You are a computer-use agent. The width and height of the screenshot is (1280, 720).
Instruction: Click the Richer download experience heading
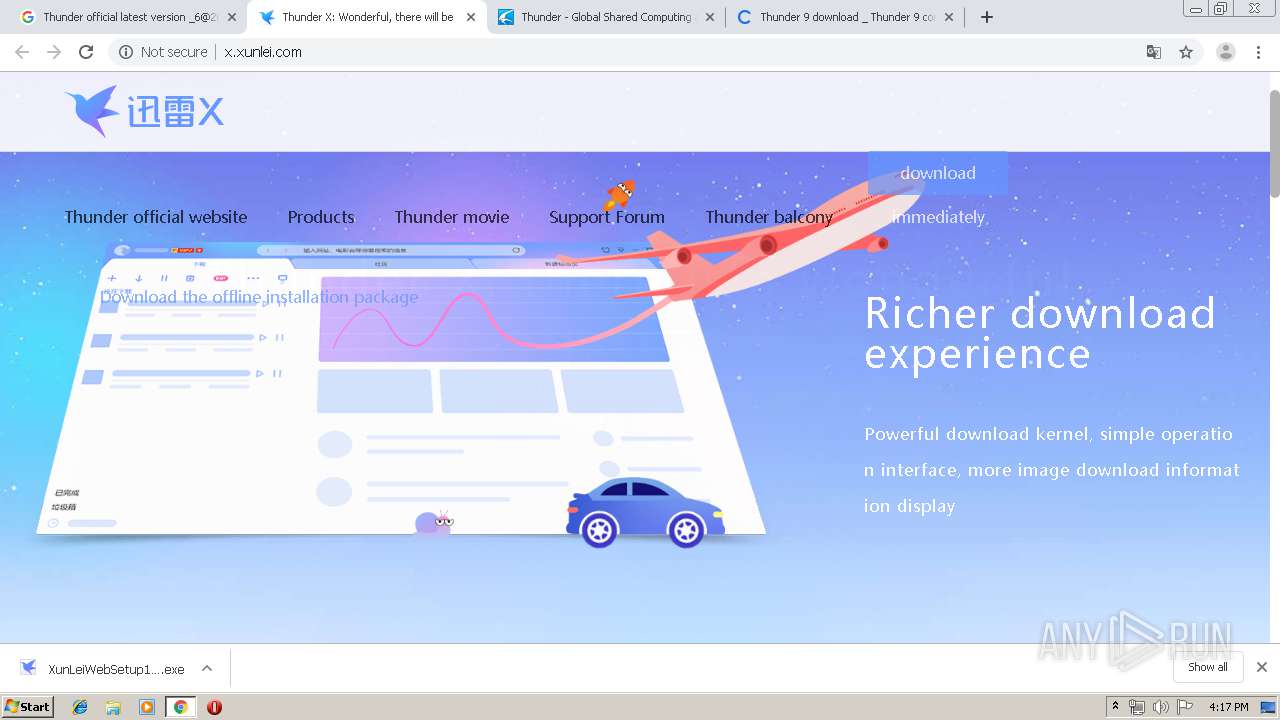(1040, 333)
